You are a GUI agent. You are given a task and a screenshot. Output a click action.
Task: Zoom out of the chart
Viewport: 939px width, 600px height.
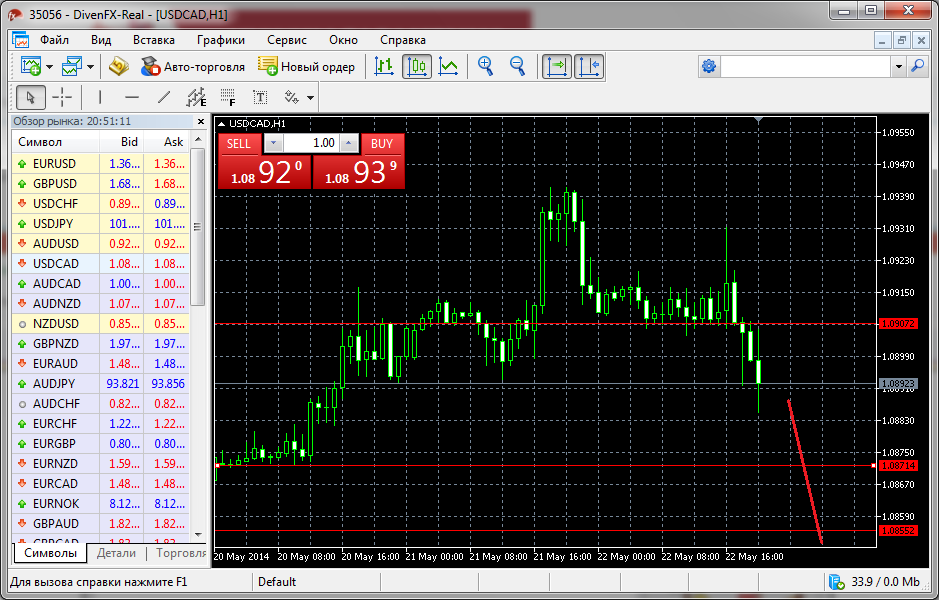517,67
